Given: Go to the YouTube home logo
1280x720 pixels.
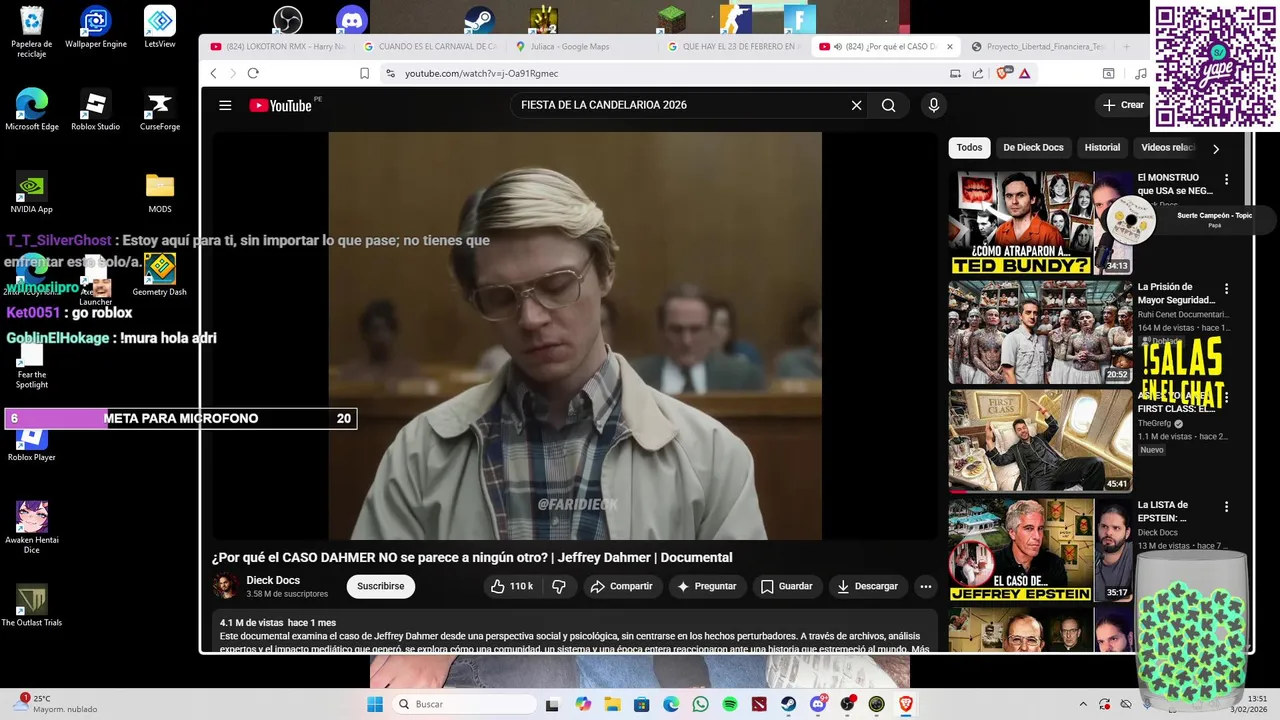Looking at the screenshot, I should pos(281,105).
